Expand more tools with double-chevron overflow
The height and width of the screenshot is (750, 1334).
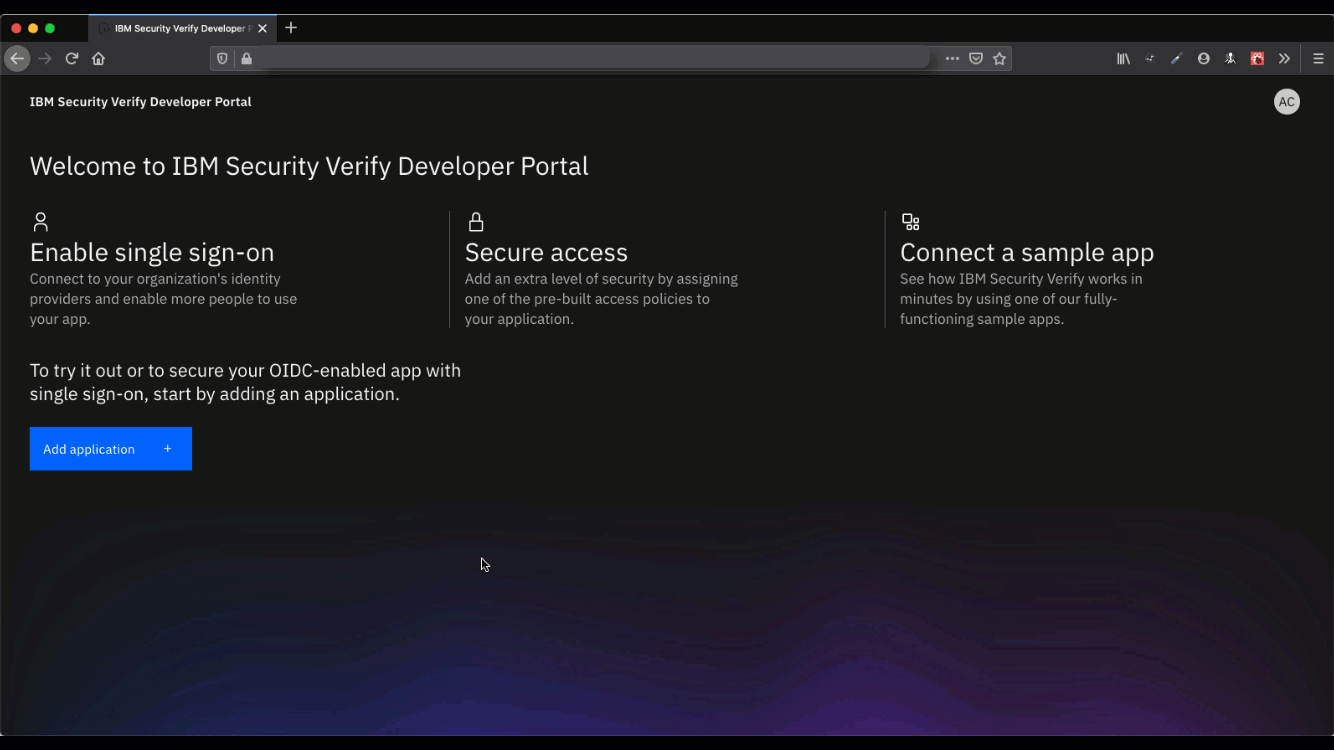(1285, 59)
